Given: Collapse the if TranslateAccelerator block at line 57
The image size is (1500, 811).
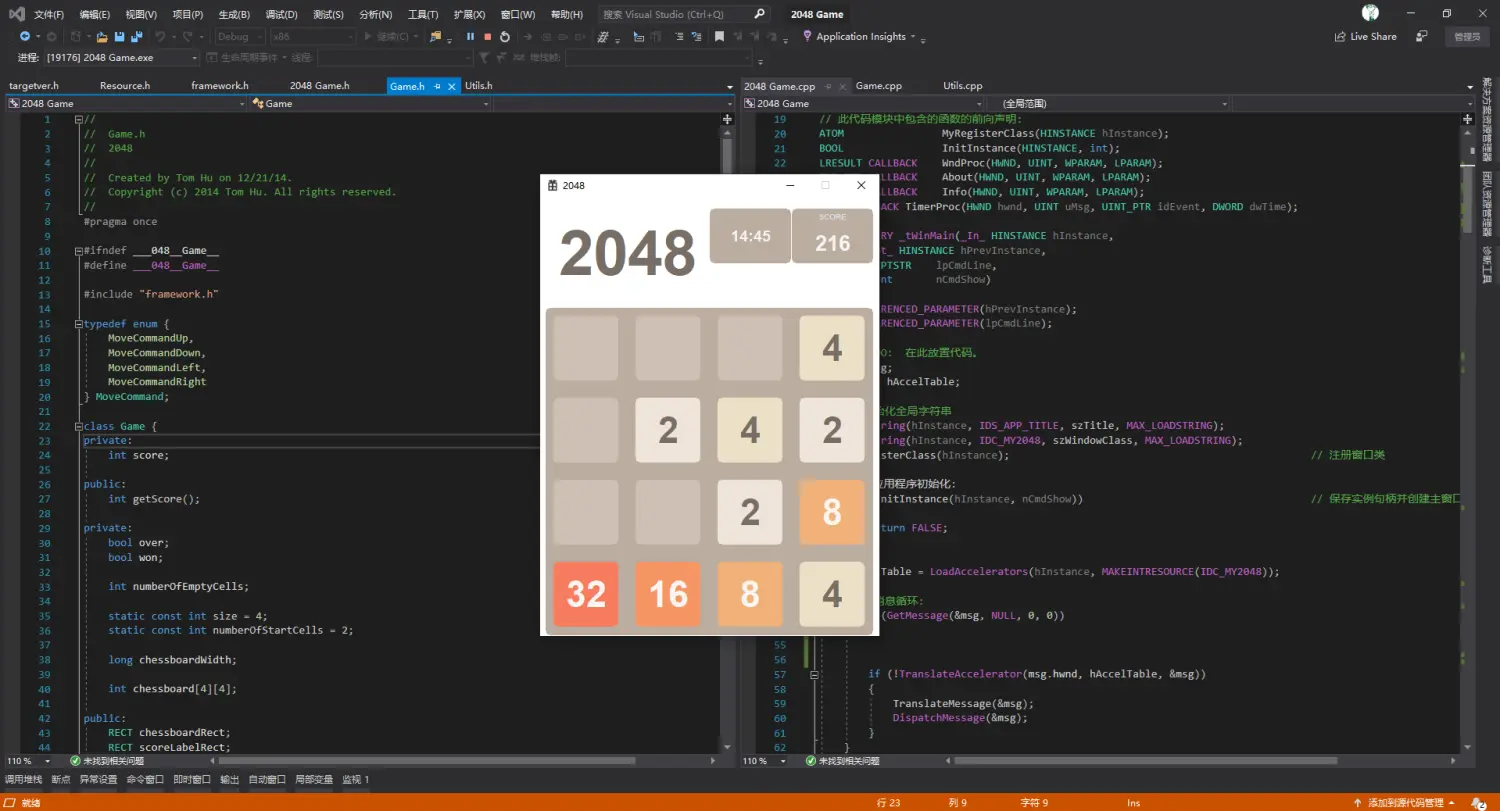Looking at the screenshot, I should click(814, 674).
